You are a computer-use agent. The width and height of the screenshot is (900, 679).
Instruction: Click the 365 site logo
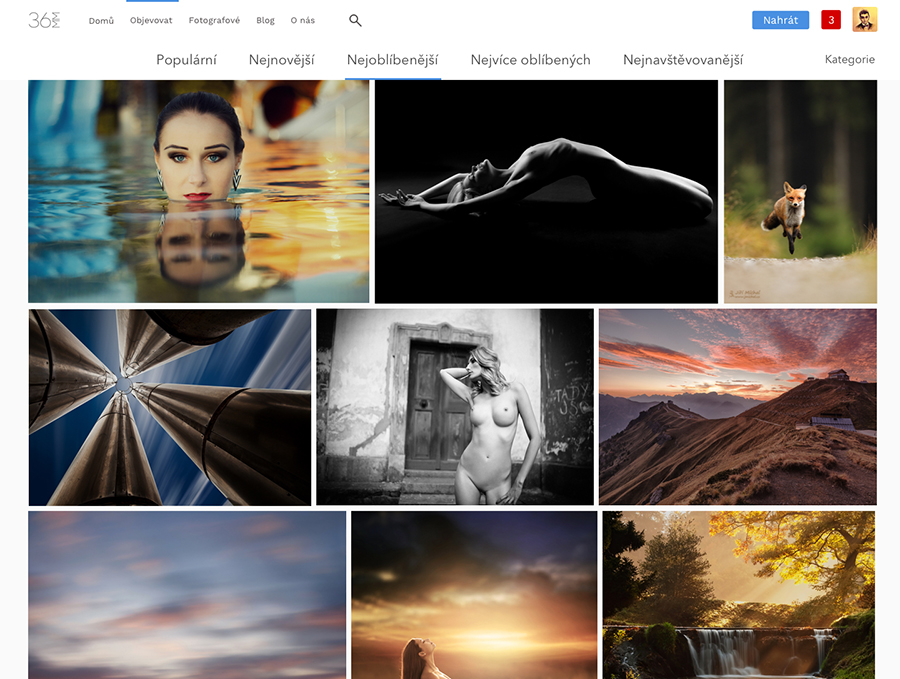tap(44, 20)
